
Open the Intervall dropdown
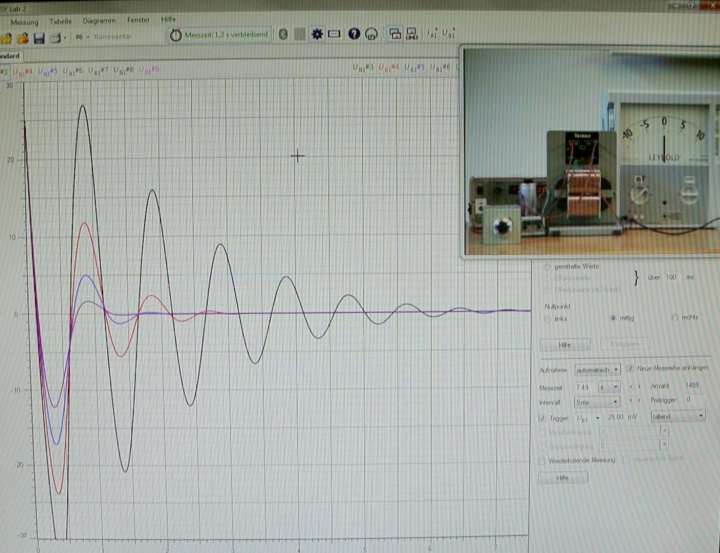point(597,402)
